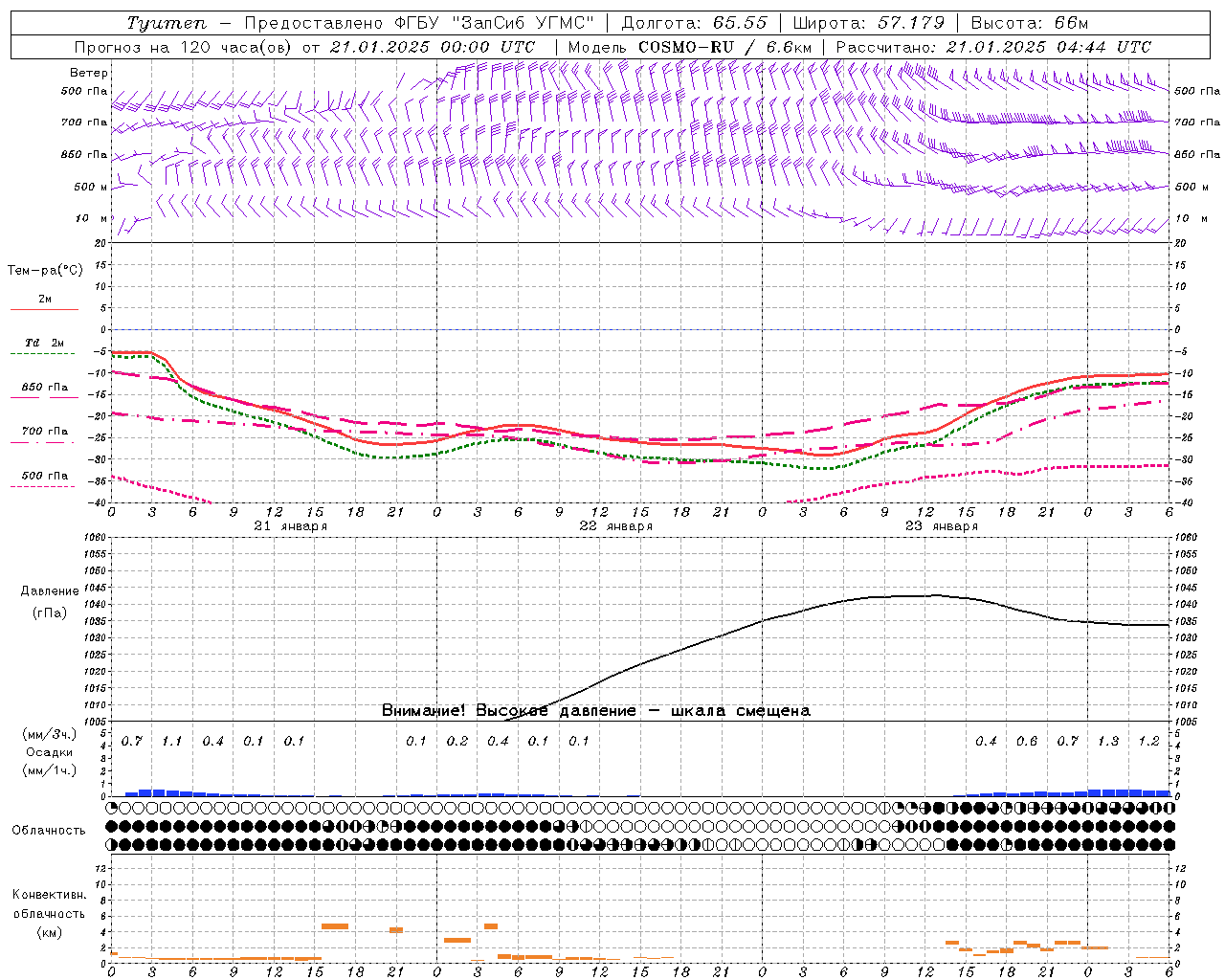Select the Высота: 66м elevation text
1225x980 pixels.
coord(1030,23)
